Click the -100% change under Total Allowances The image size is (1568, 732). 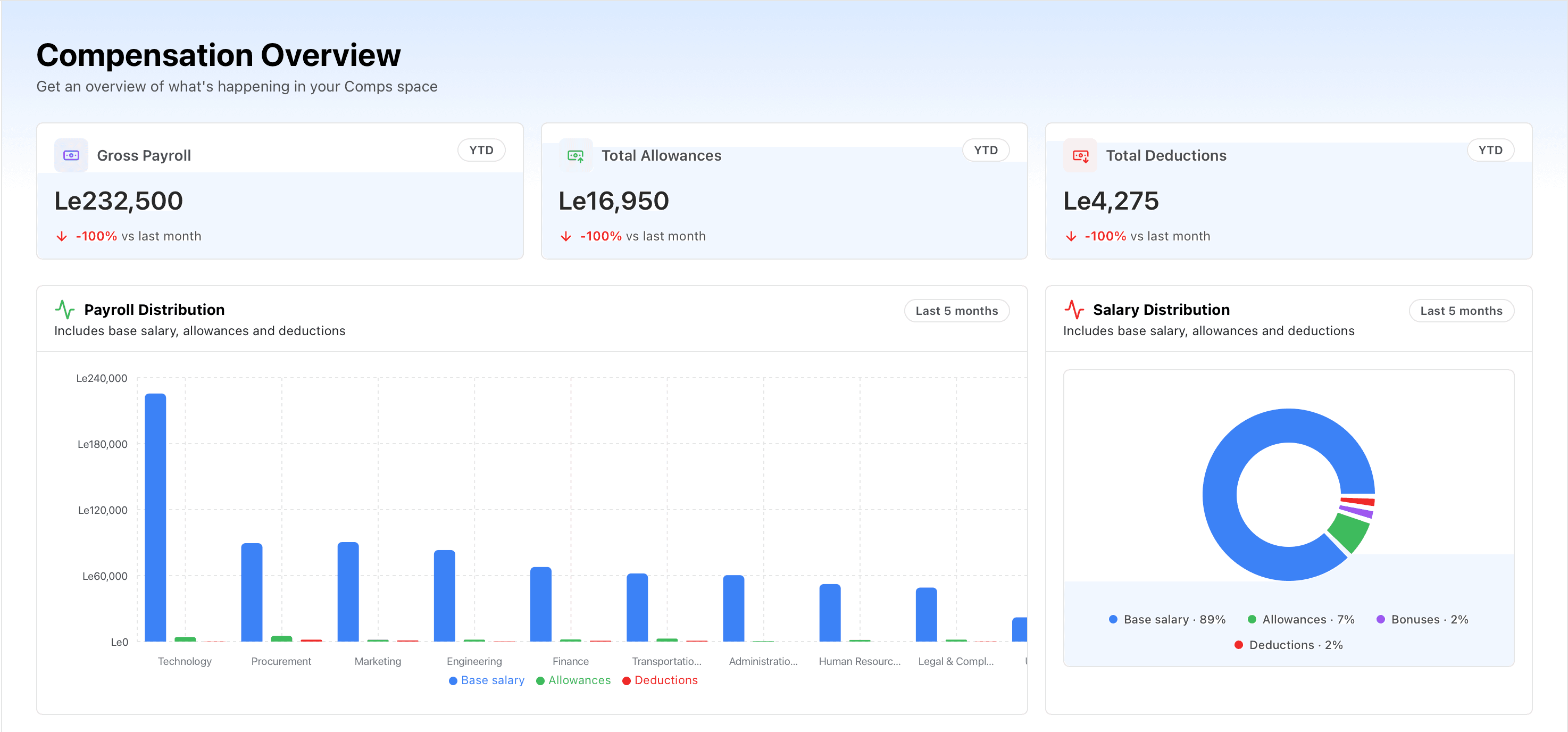pyautogui.click(x=601, y=236)
